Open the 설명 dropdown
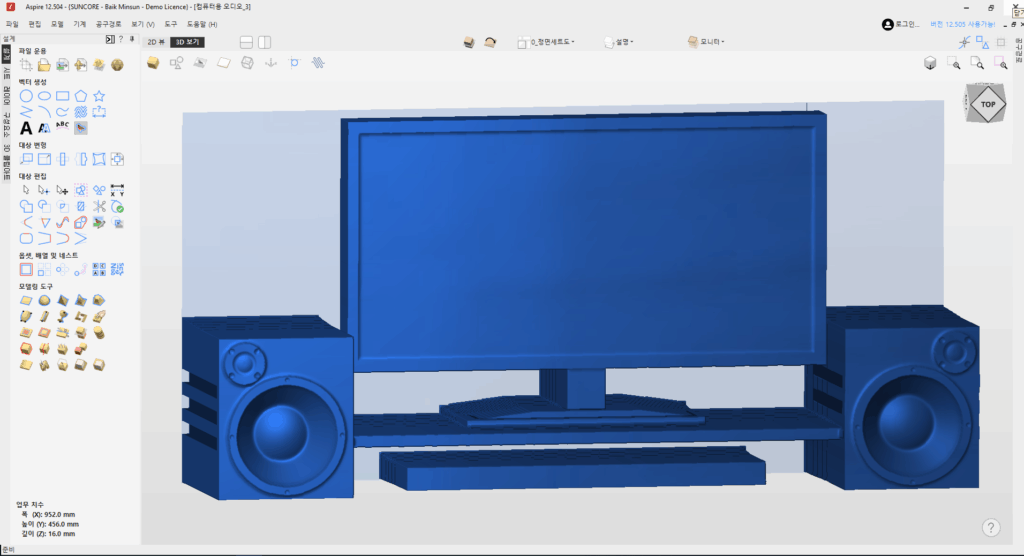The image size is (1024, 556). point(619,42)
